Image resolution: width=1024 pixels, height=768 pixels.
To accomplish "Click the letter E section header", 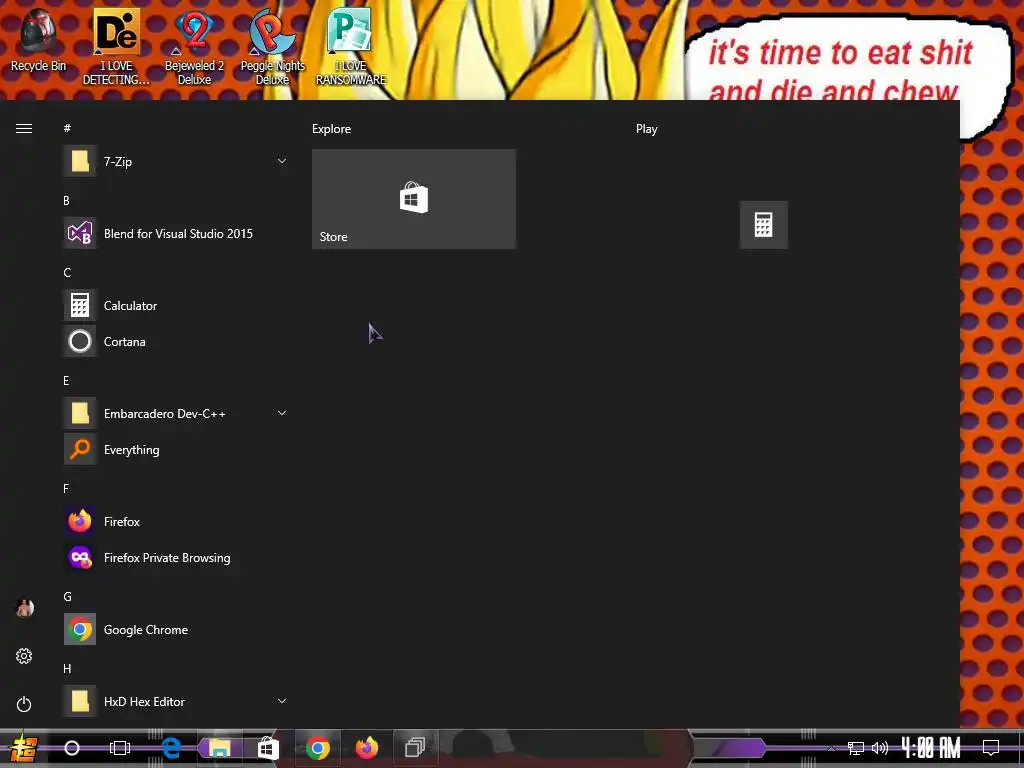I will 66,381.
